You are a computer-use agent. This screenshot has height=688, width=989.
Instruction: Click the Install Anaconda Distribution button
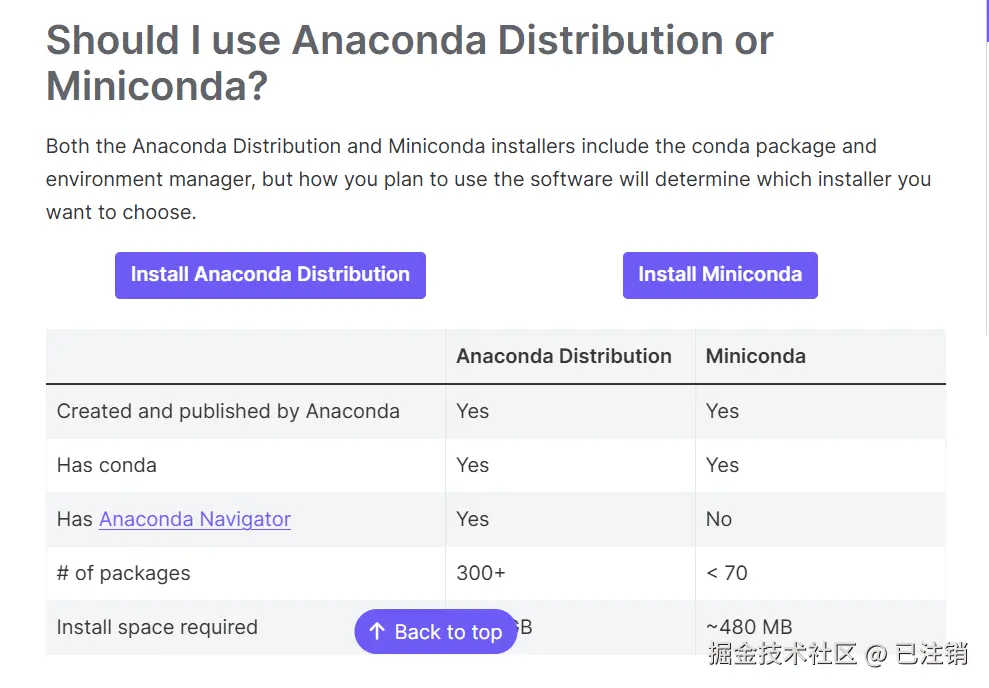(270, 275)
